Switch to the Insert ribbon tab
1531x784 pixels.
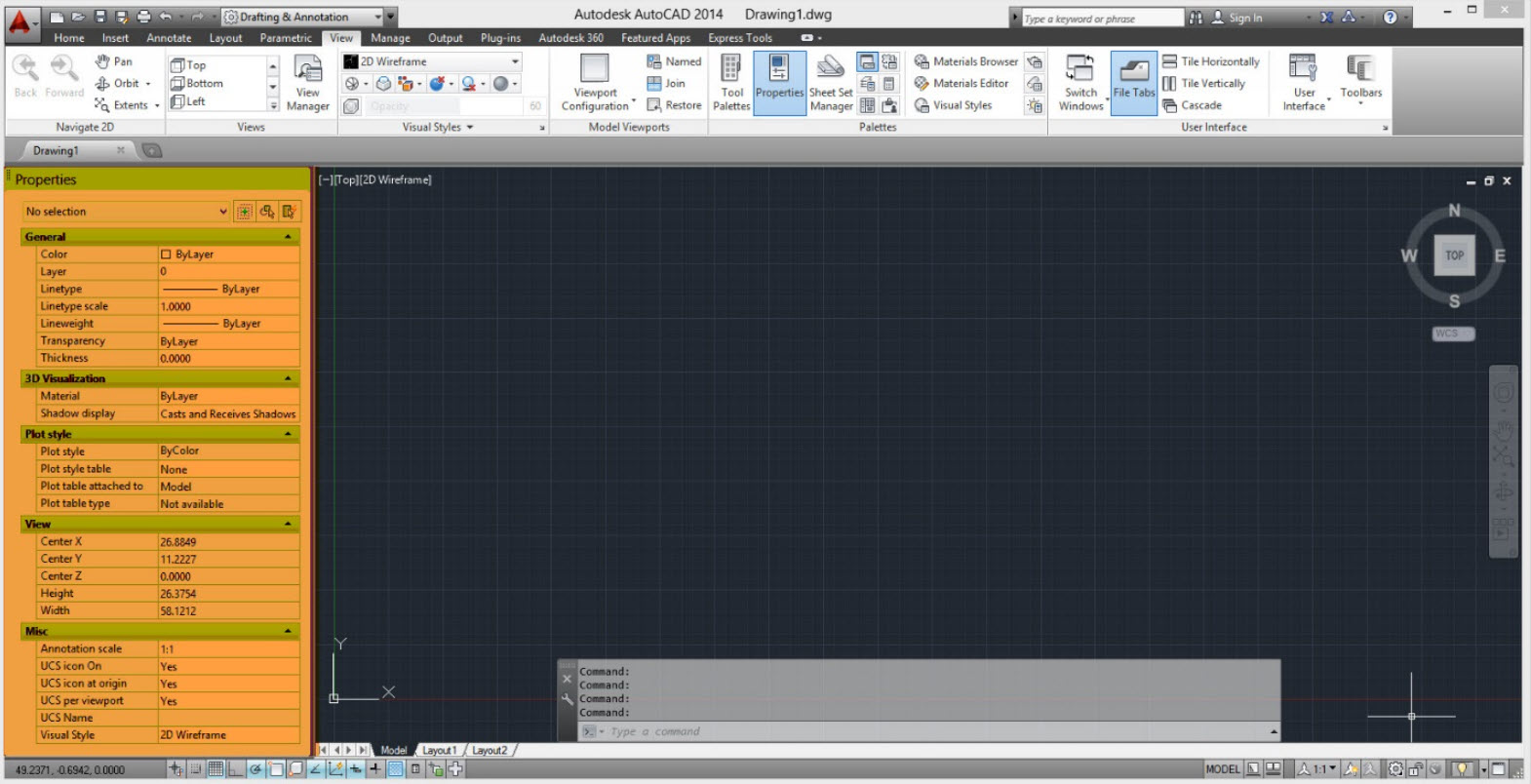click(x=115, y=38)
